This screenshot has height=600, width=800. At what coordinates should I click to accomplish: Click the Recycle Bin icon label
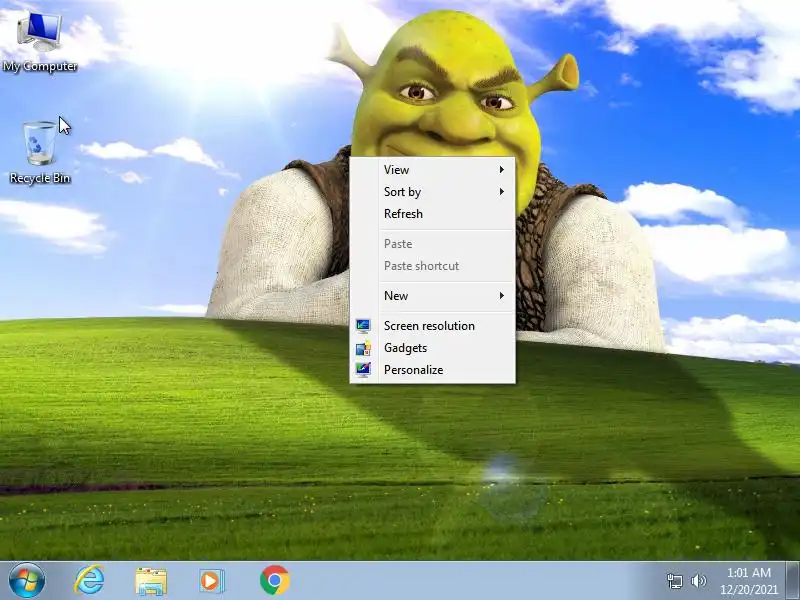[x=40, y=178]
